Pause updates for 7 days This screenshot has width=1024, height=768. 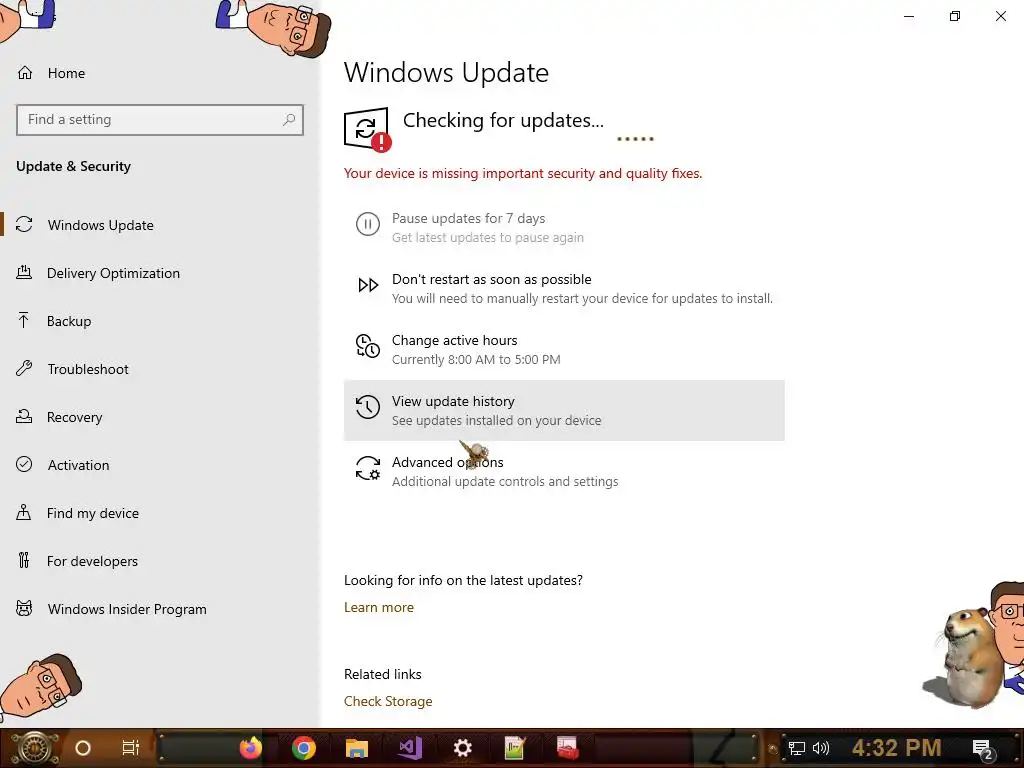point(564,227)
